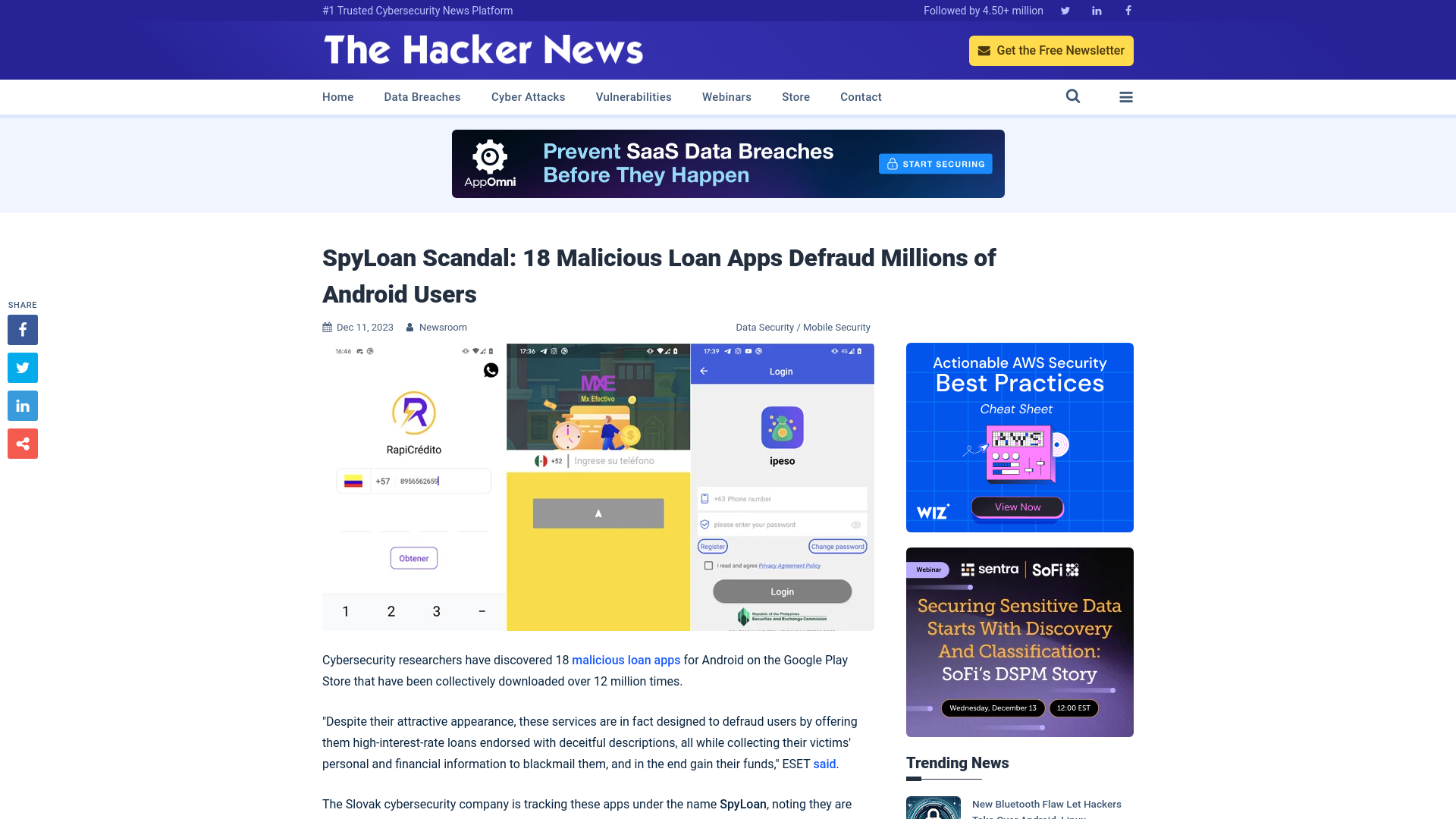Expand the navigation hamburger menu
The image size is (1456, 819).
[1126, 96]
